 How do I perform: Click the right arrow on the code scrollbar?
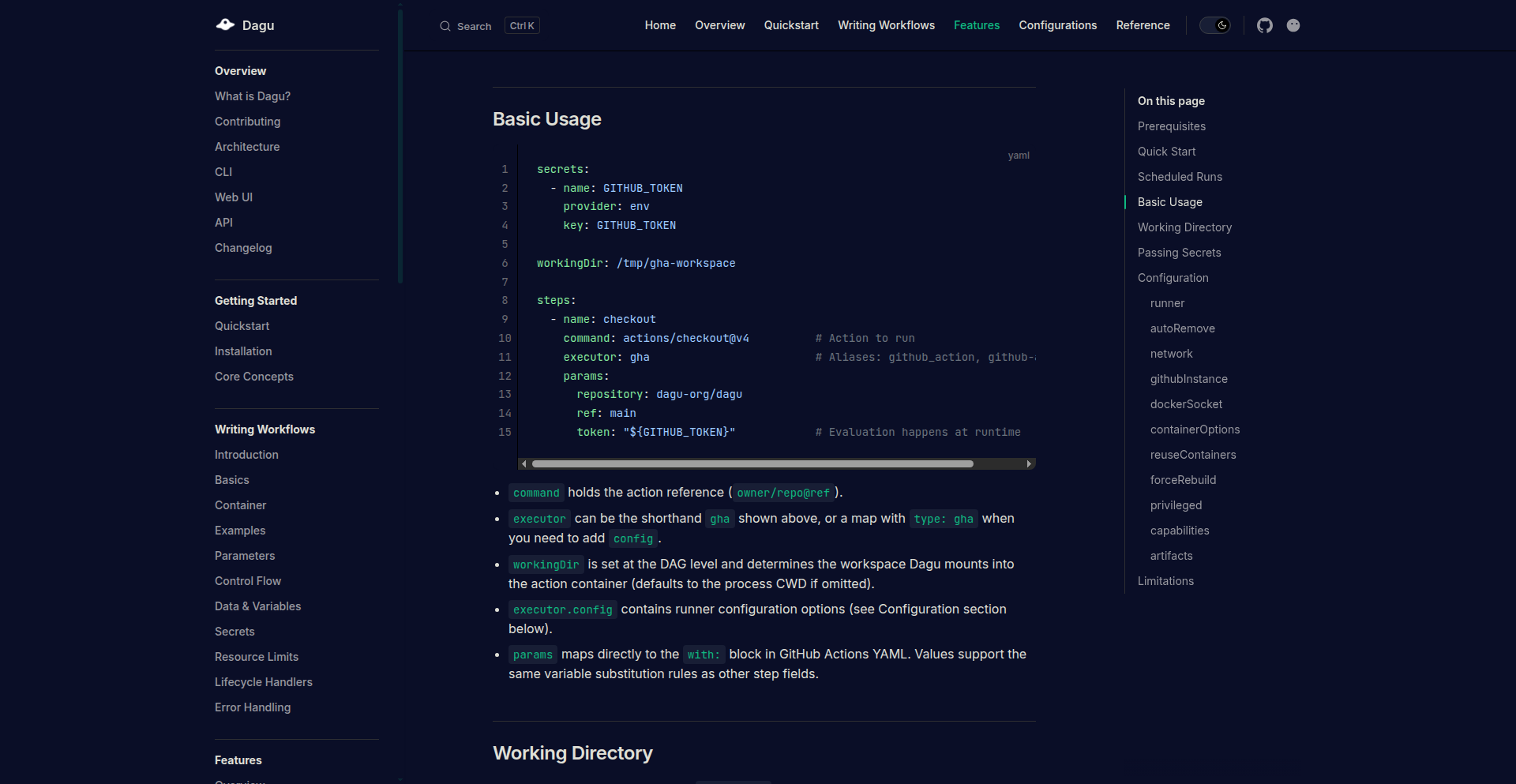(1028, 463)
